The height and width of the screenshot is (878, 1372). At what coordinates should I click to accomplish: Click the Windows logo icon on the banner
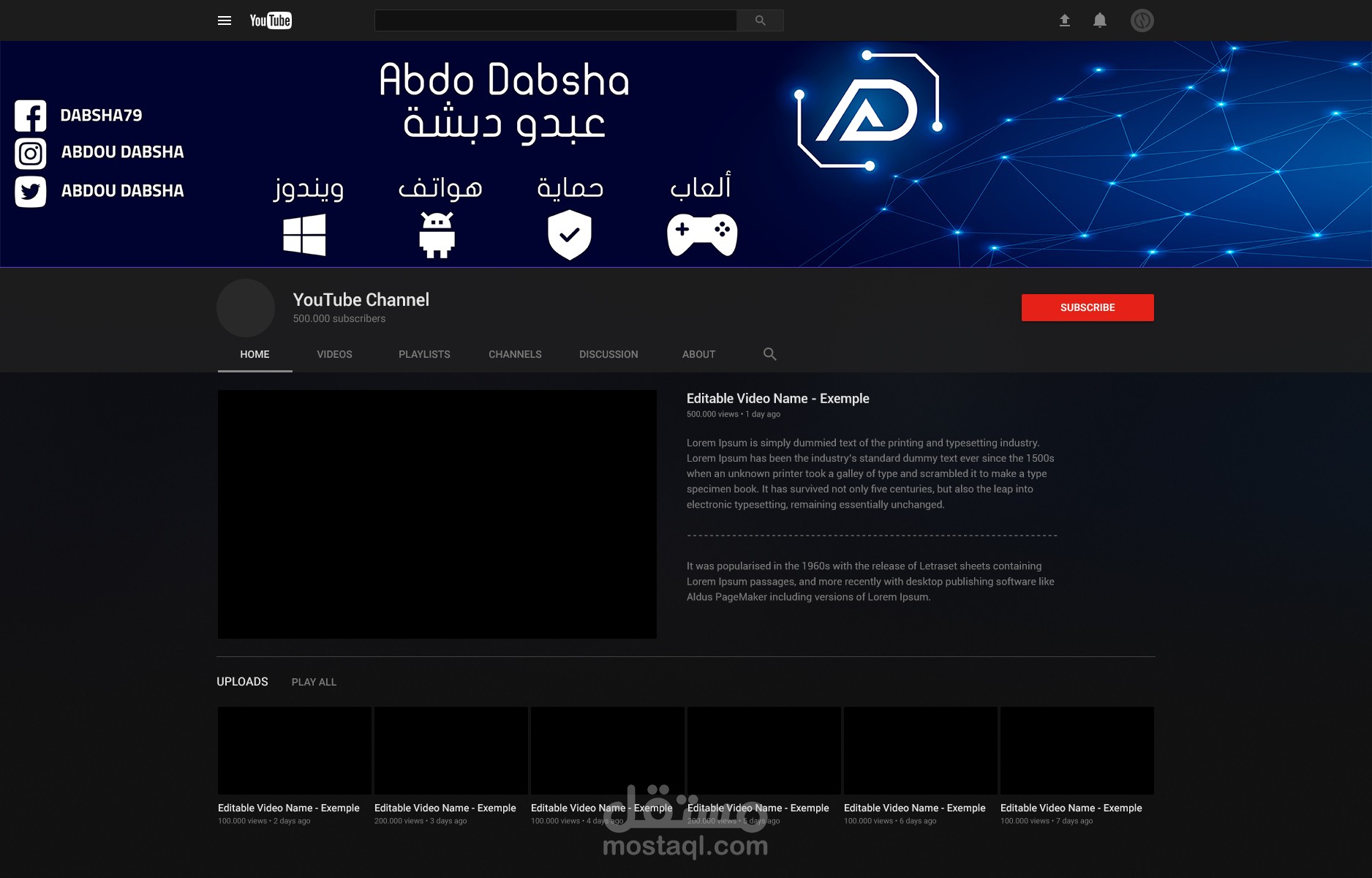pyautogui.click(x=304, y=234)
